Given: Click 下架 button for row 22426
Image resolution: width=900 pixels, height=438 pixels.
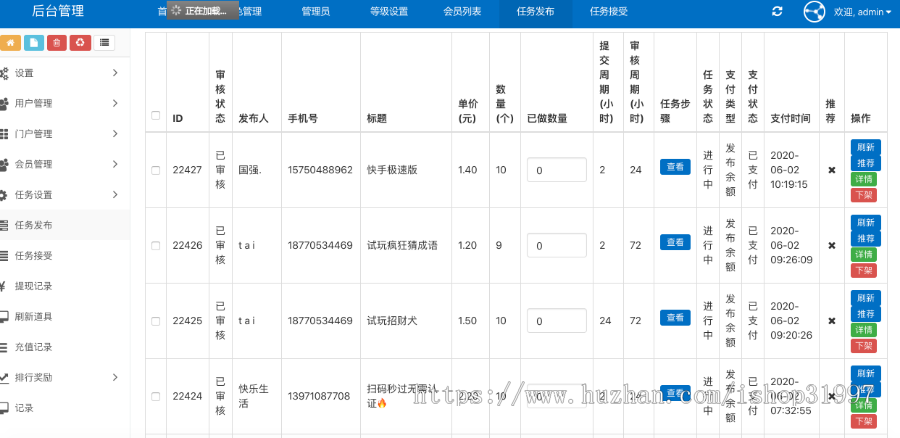Looking at the screenshot, I should [864, 270].
